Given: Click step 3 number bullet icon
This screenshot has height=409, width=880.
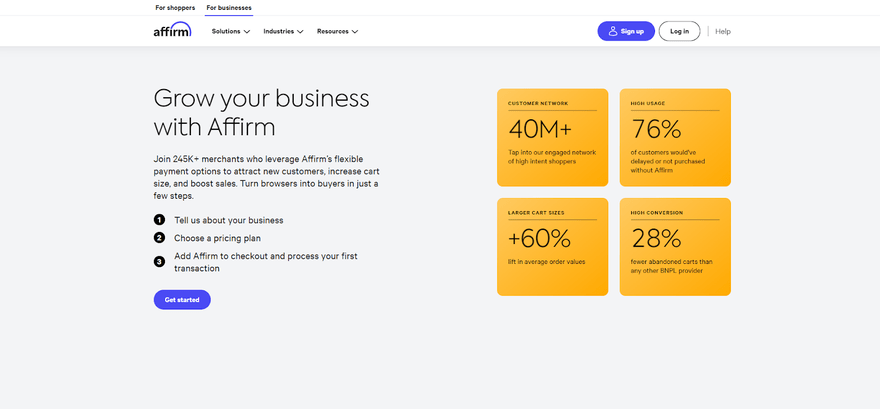Looking at the screenshot, I should pyautogui.click(x=159, y=262).
